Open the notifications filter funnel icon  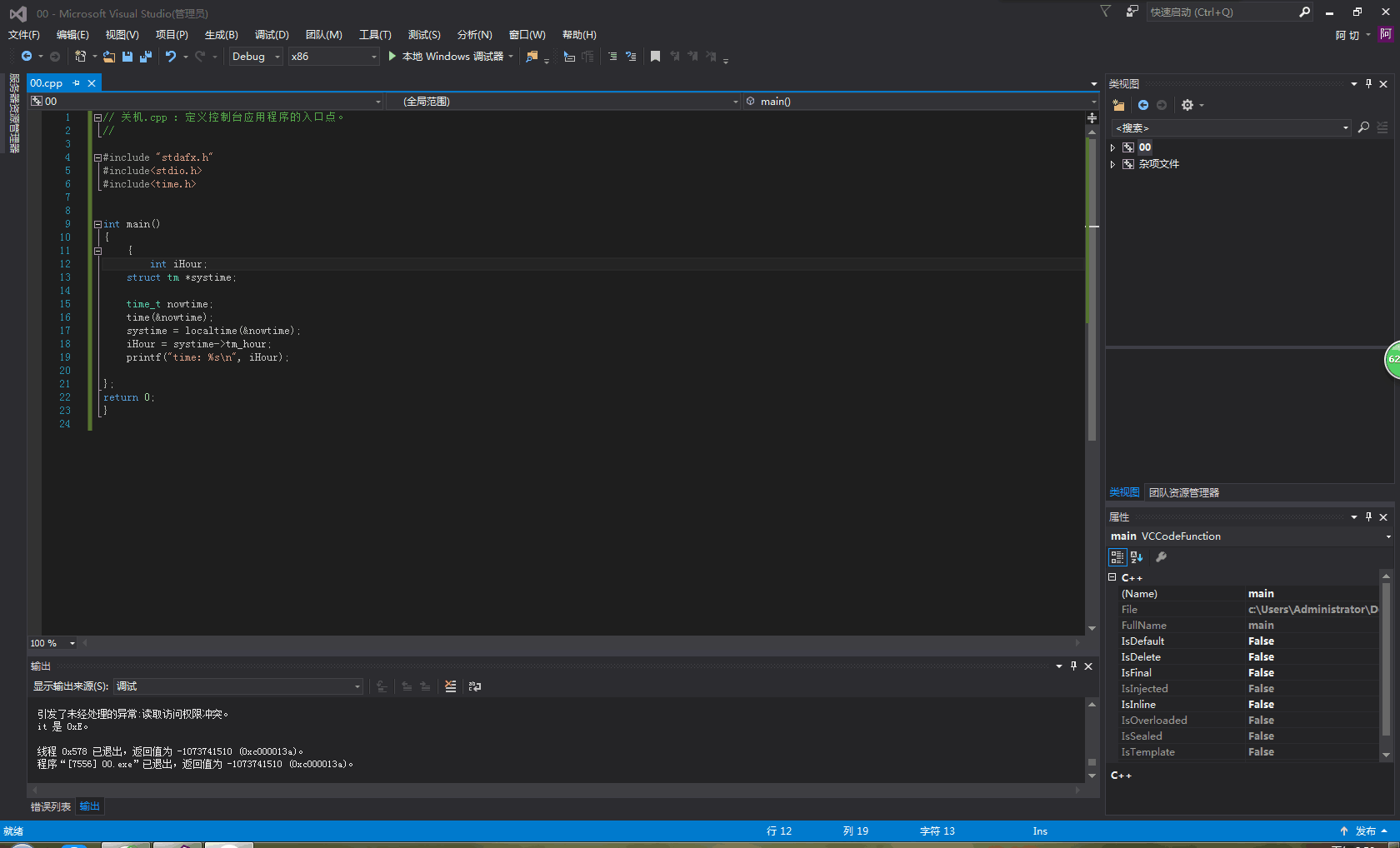click(x=1106, y=12)
